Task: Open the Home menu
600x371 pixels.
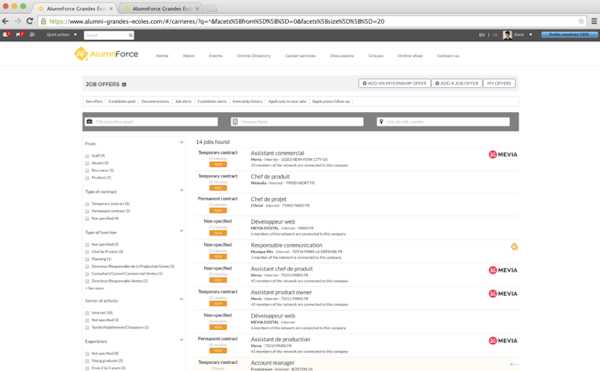Action: tap(162, 56)
